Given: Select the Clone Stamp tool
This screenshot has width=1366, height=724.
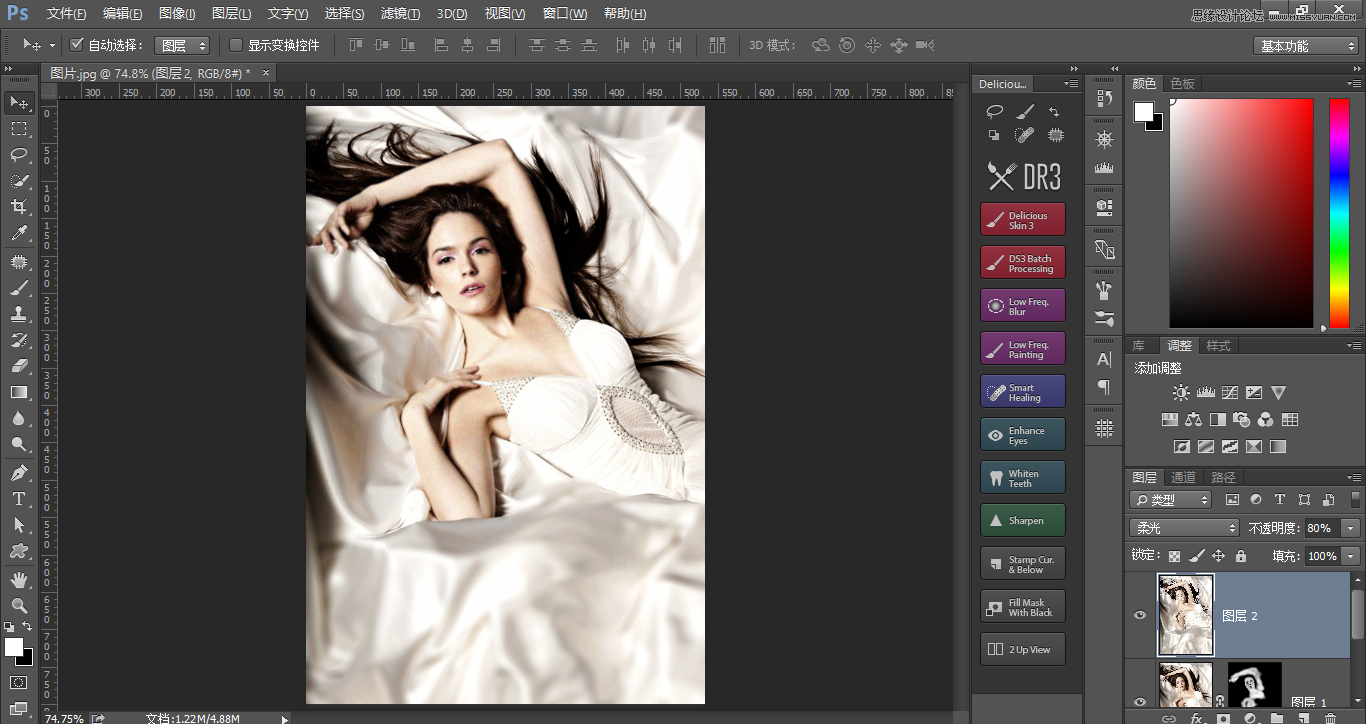Looking at the screenshot, I should point(19,314).
